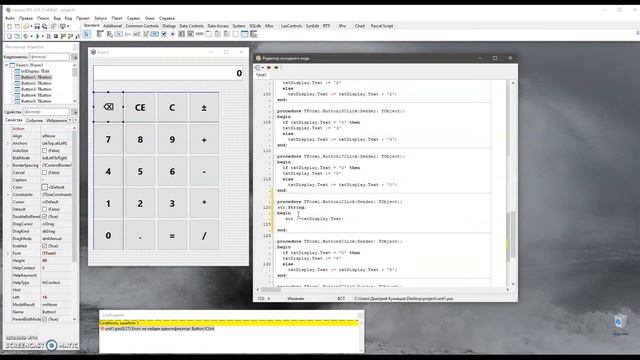
Task: Select the pointer tool in component palette
Action: coord(87,34)
